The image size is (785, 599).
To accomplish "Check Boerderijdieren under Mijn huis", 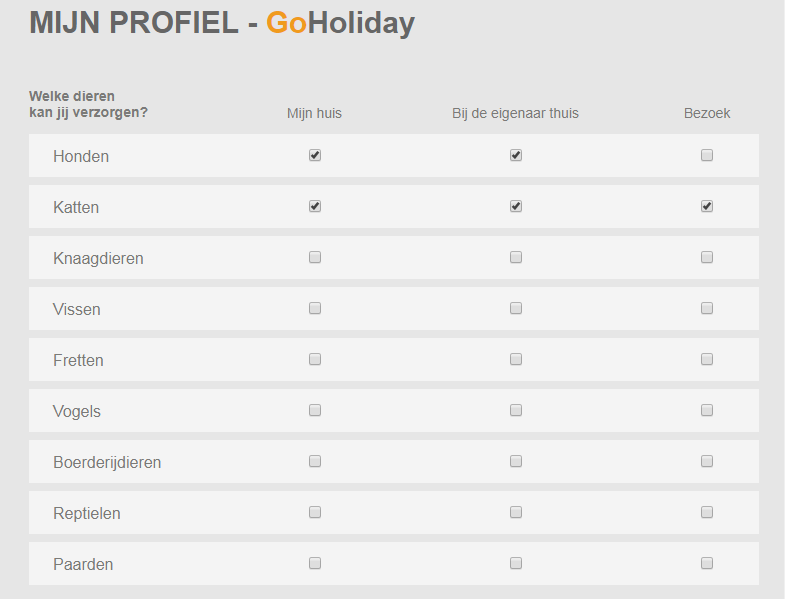I will click(315, 461).
